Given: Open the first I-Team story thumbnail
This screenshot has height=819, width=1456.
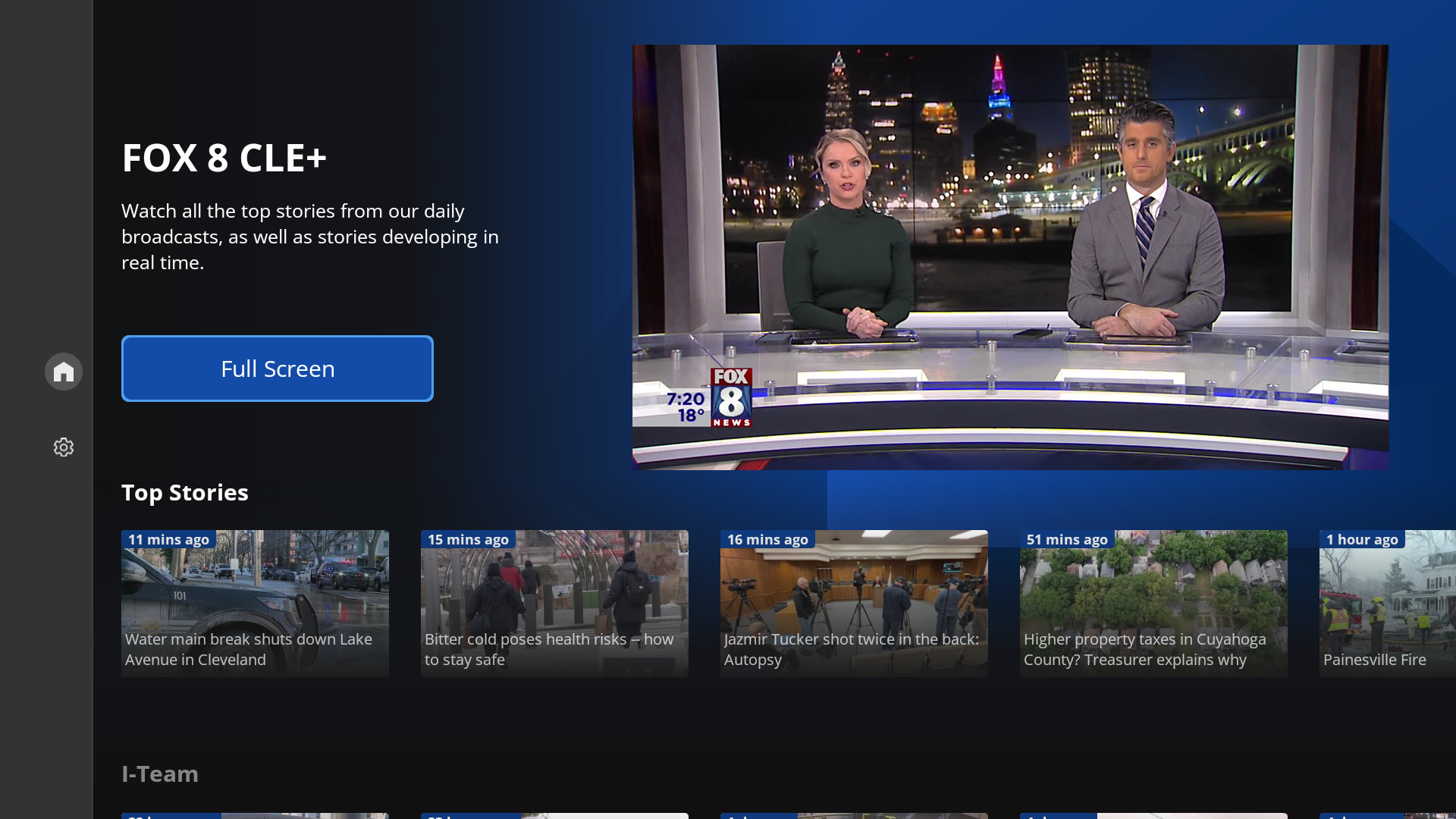Looking at the screenshot, I should click(255, 817).
